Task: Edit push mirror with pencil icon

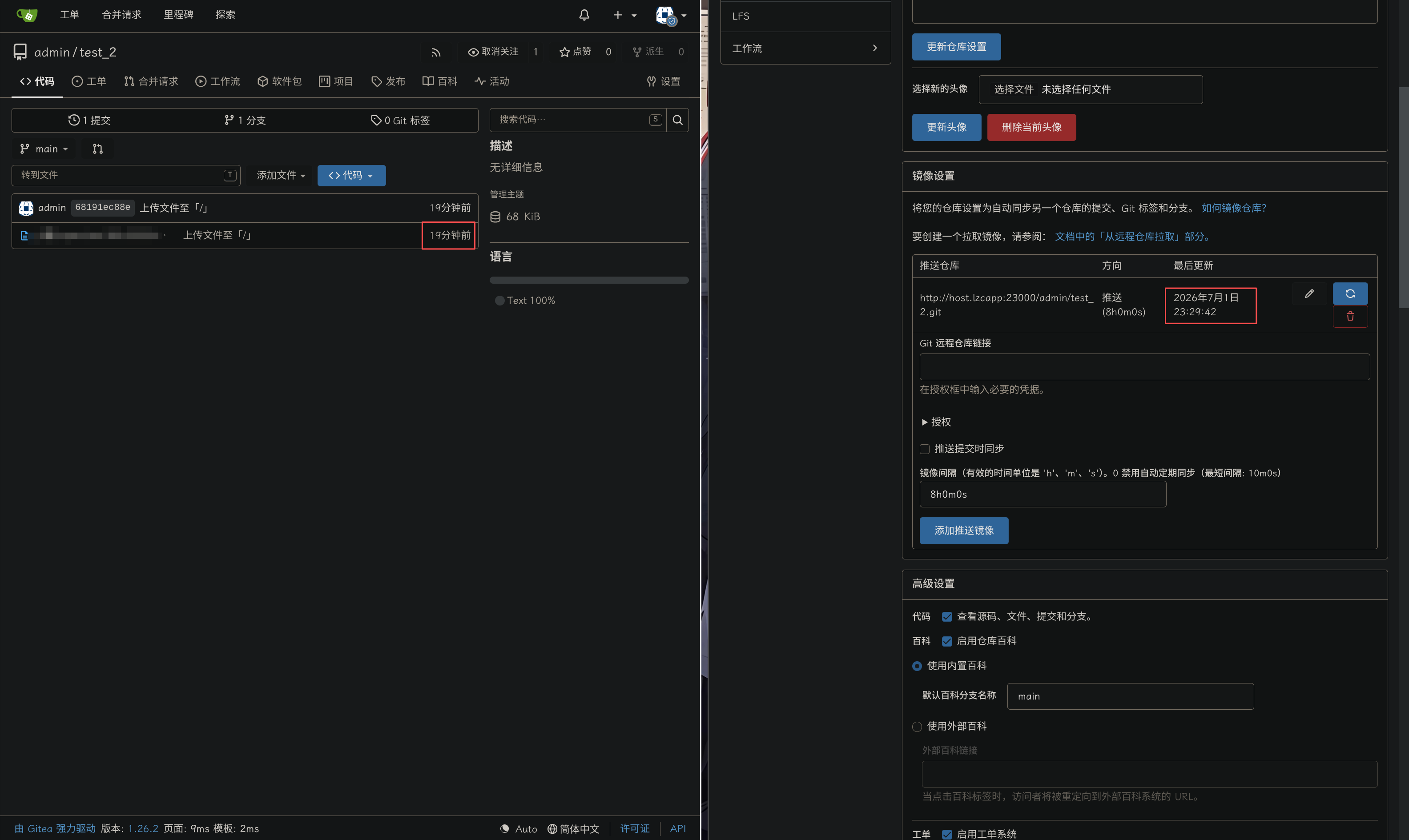Action: pyautogui.click(x=1309, y=294)
